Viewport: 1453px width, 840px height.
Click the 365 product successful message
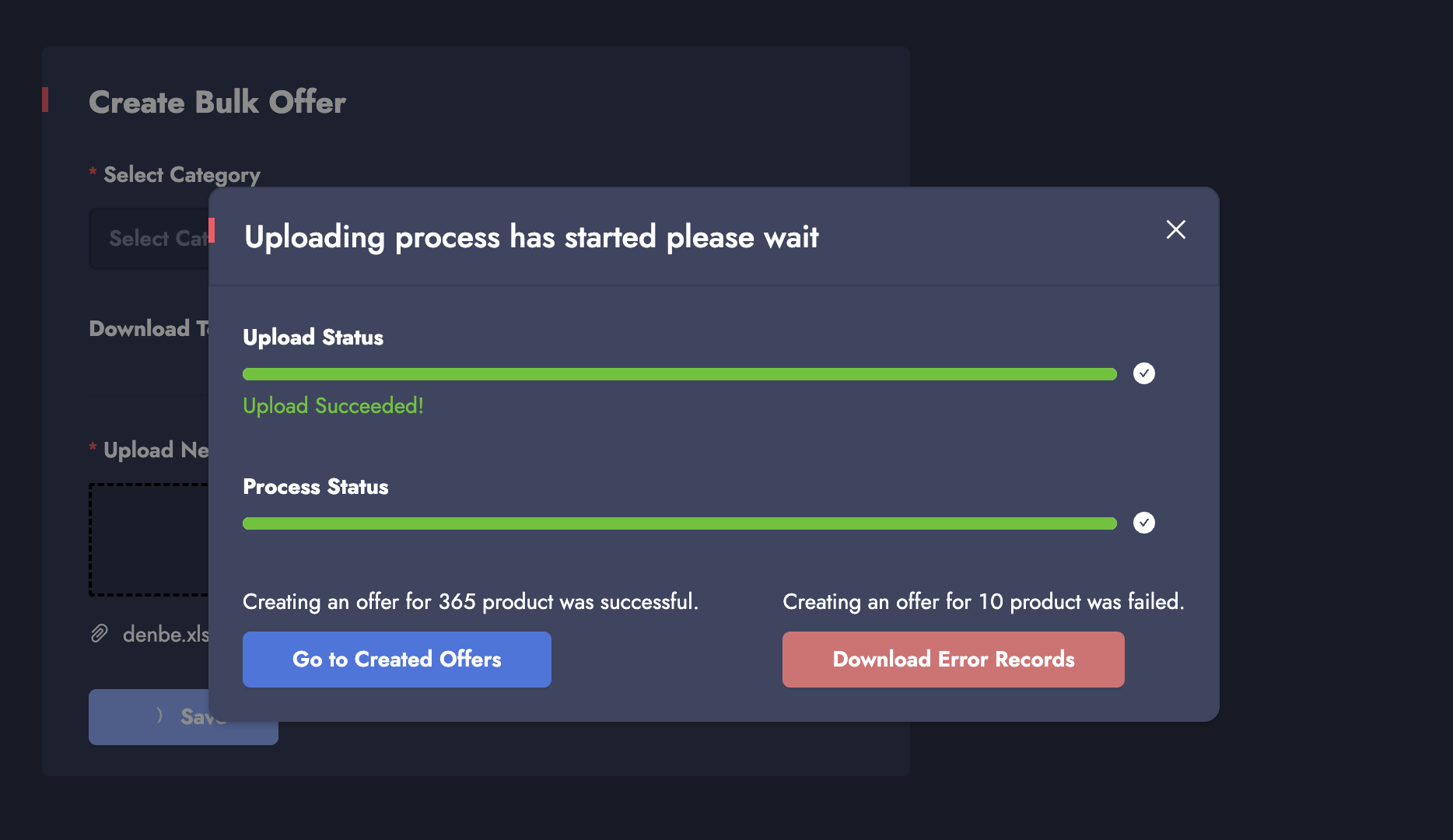tap(470, 602)
